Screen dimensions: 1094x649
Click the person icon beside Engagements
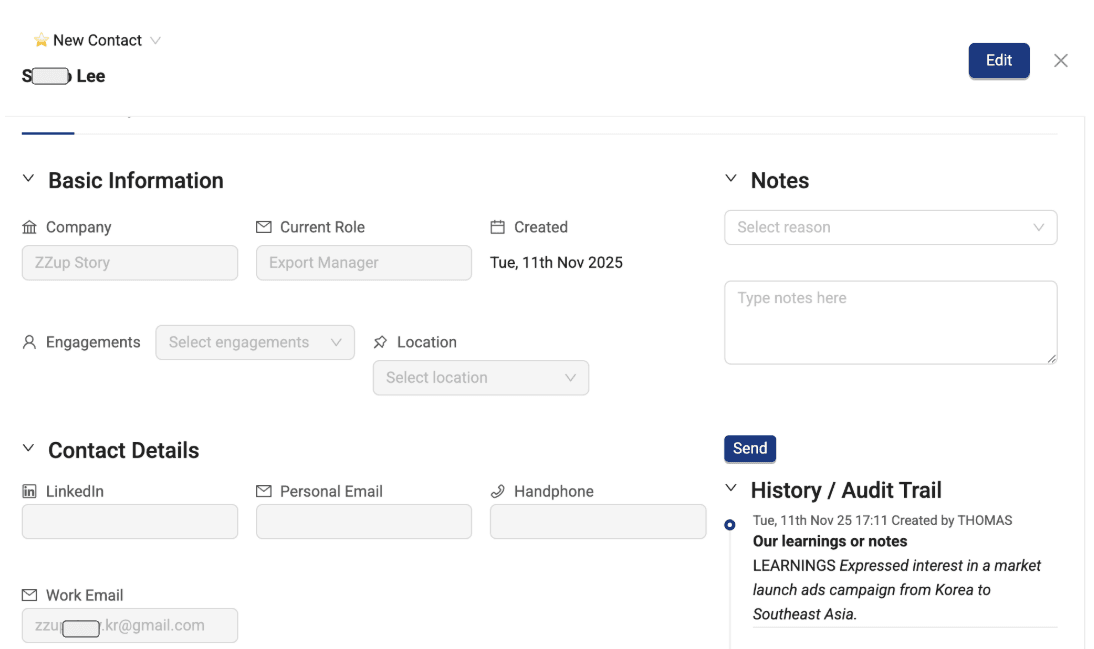click(28, 342)
